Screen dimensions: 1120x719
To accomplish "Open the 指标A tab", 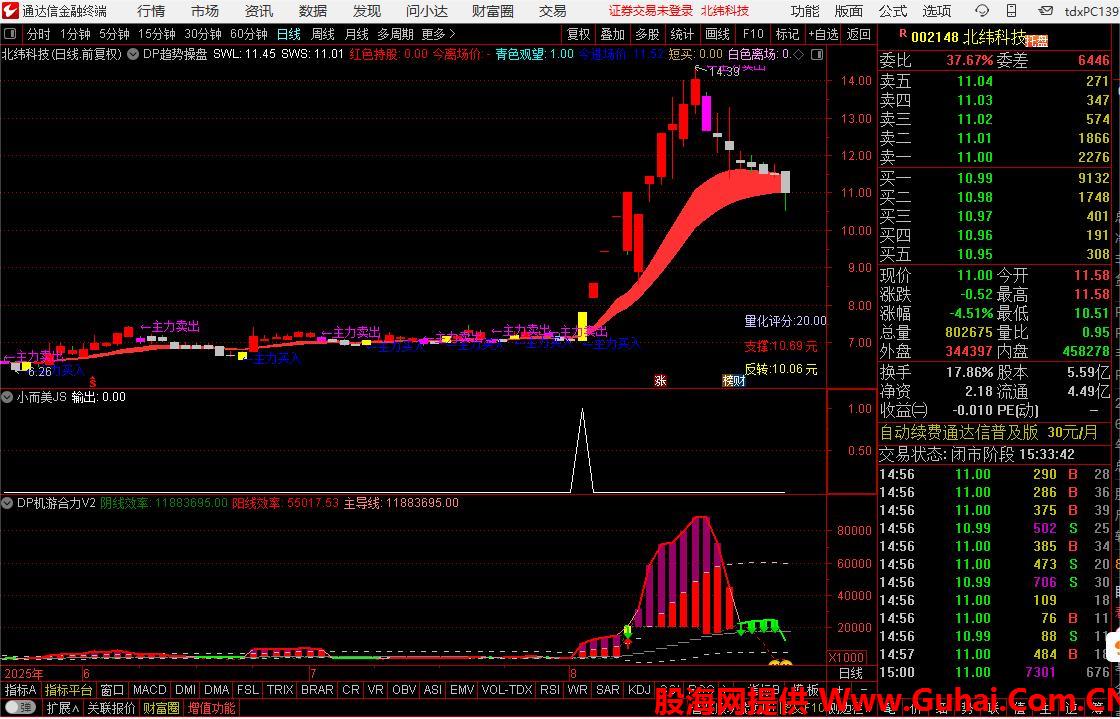I will click(21, 690).
